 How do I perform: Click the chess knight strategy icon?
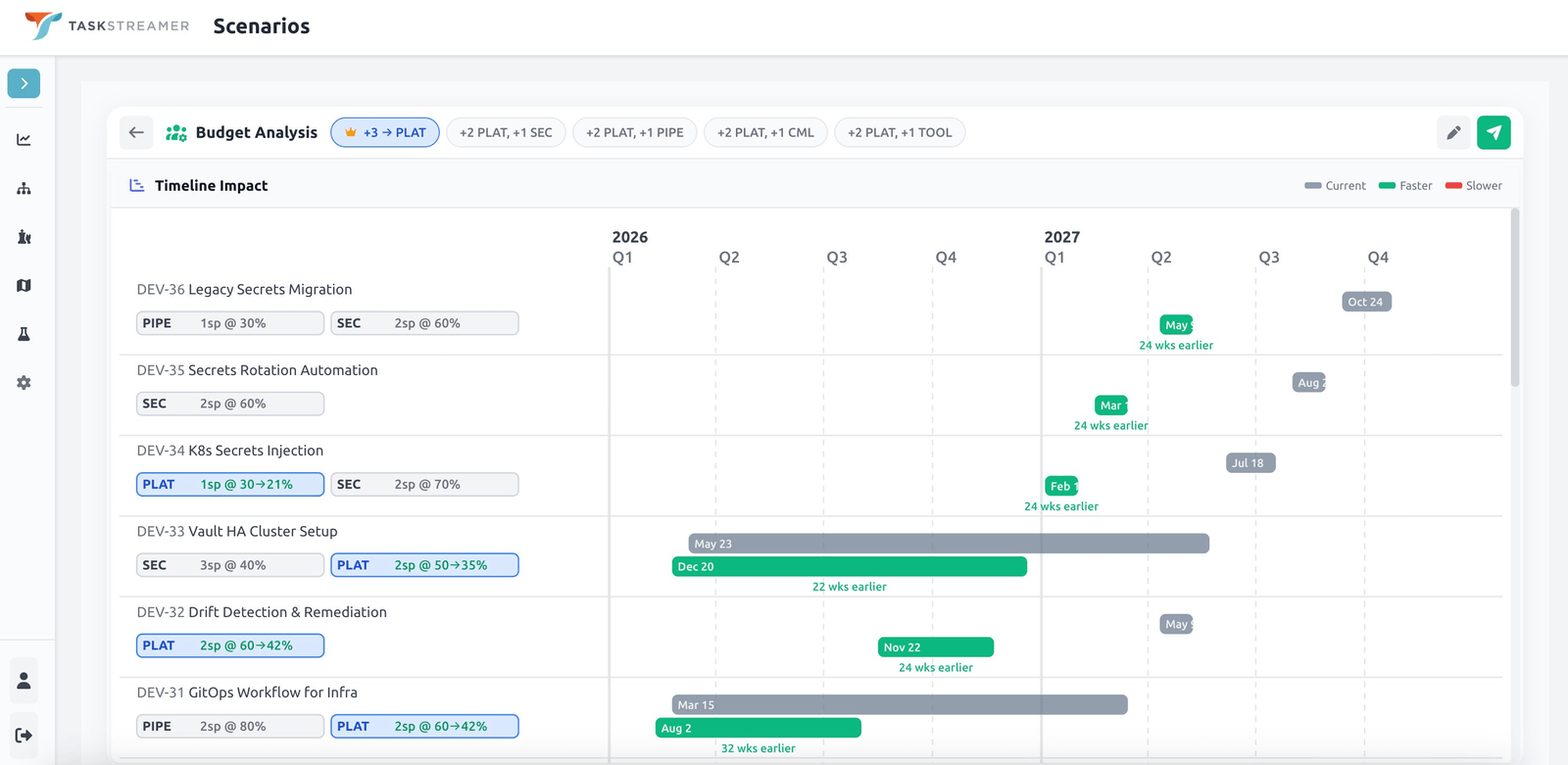(24, 237)
